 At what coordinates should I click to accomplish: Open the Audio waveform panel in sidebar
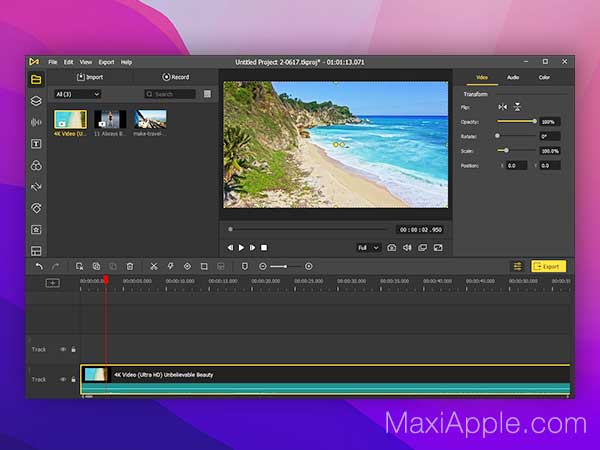[36, 122]
